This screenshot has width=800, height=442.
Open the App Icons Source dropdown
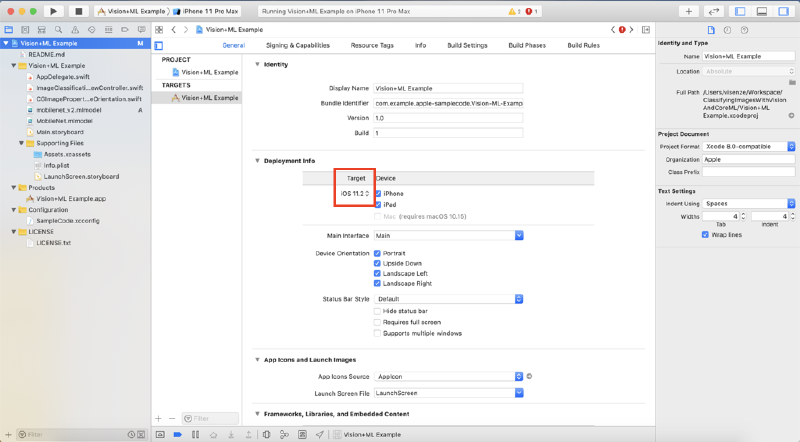pyautogui.click(x=448, y=376)
